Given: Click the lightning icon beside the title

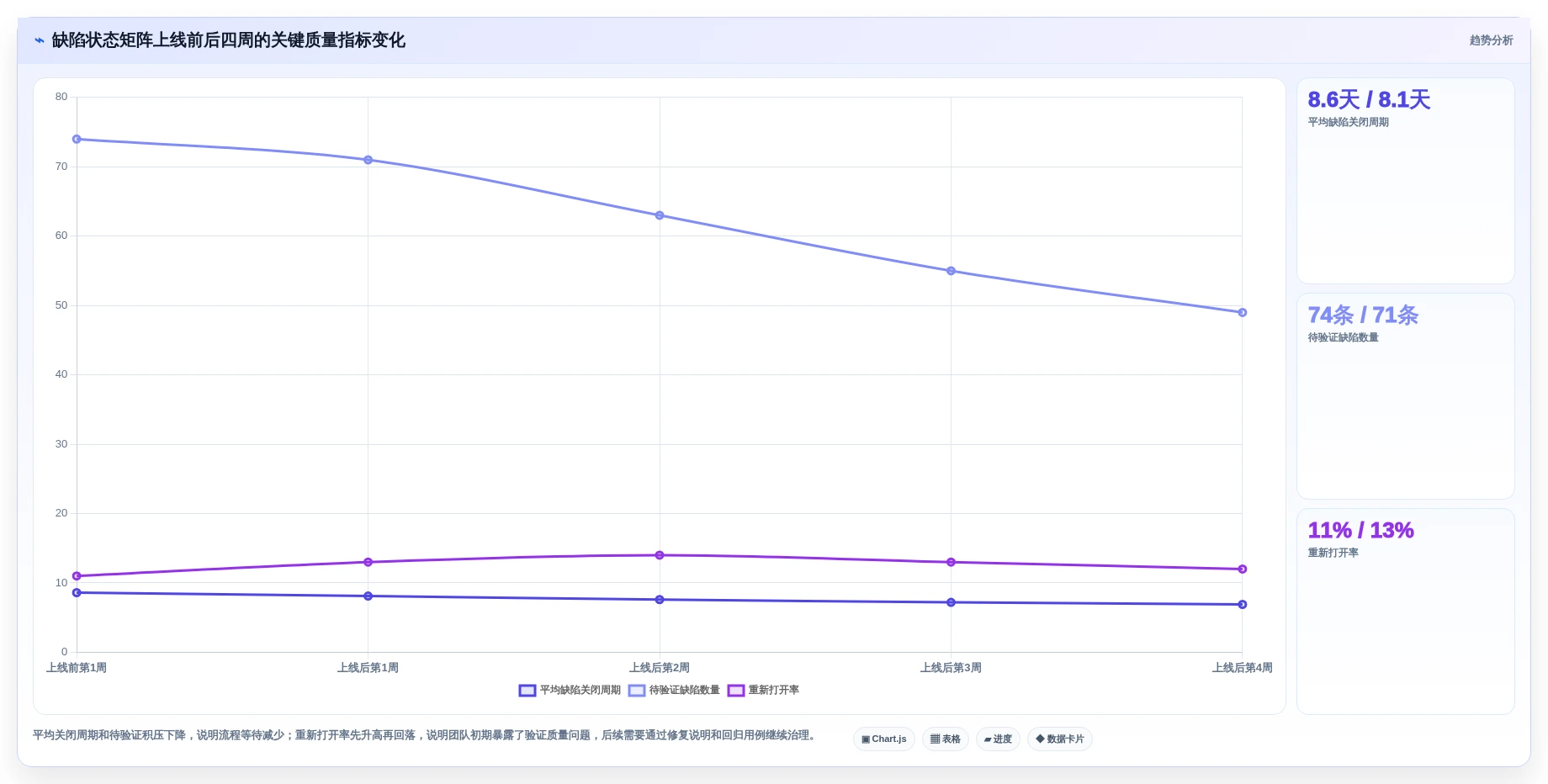Looking at the screenshot, I should click(40, 40).
